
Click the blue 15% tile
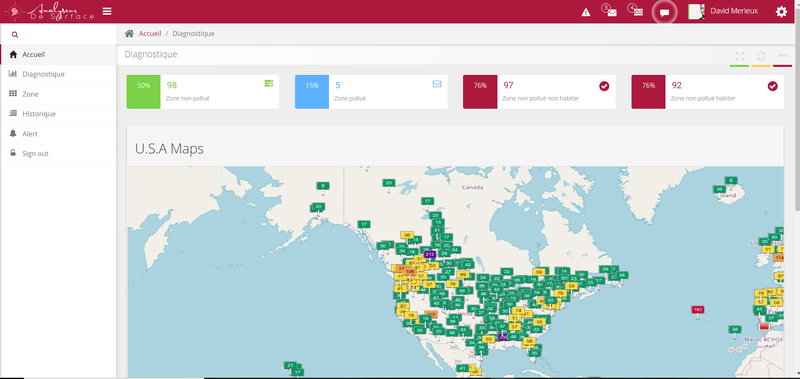point(312,92)
